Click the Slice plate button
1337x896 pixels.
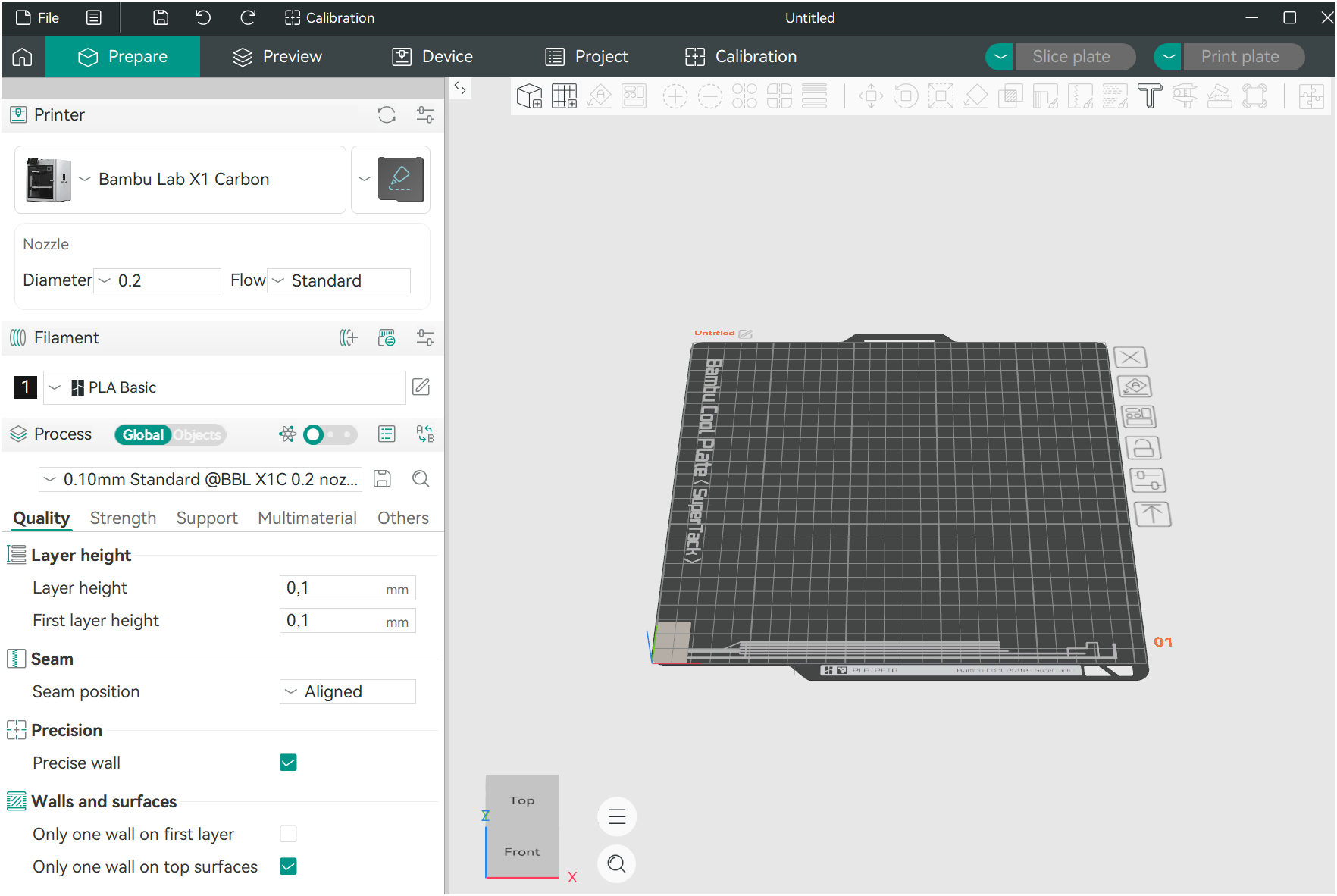pyautogui.click(x=1075, y=57)
